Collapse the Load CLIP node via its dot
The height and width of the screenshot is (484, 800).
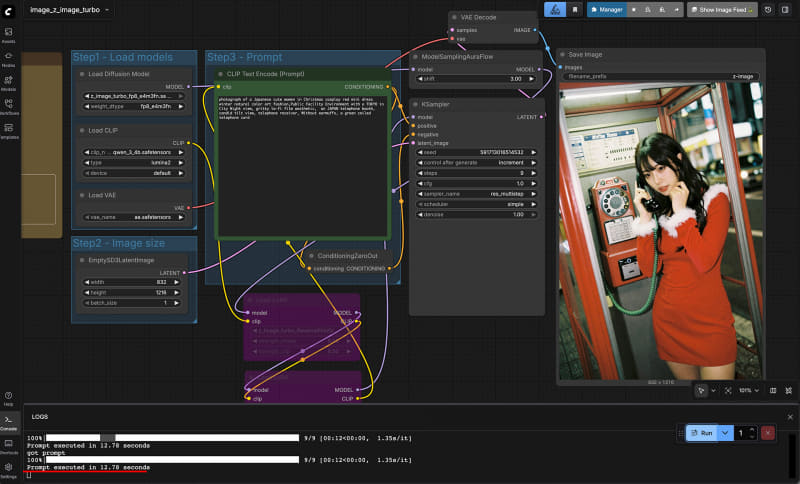(x=82, y=131)
